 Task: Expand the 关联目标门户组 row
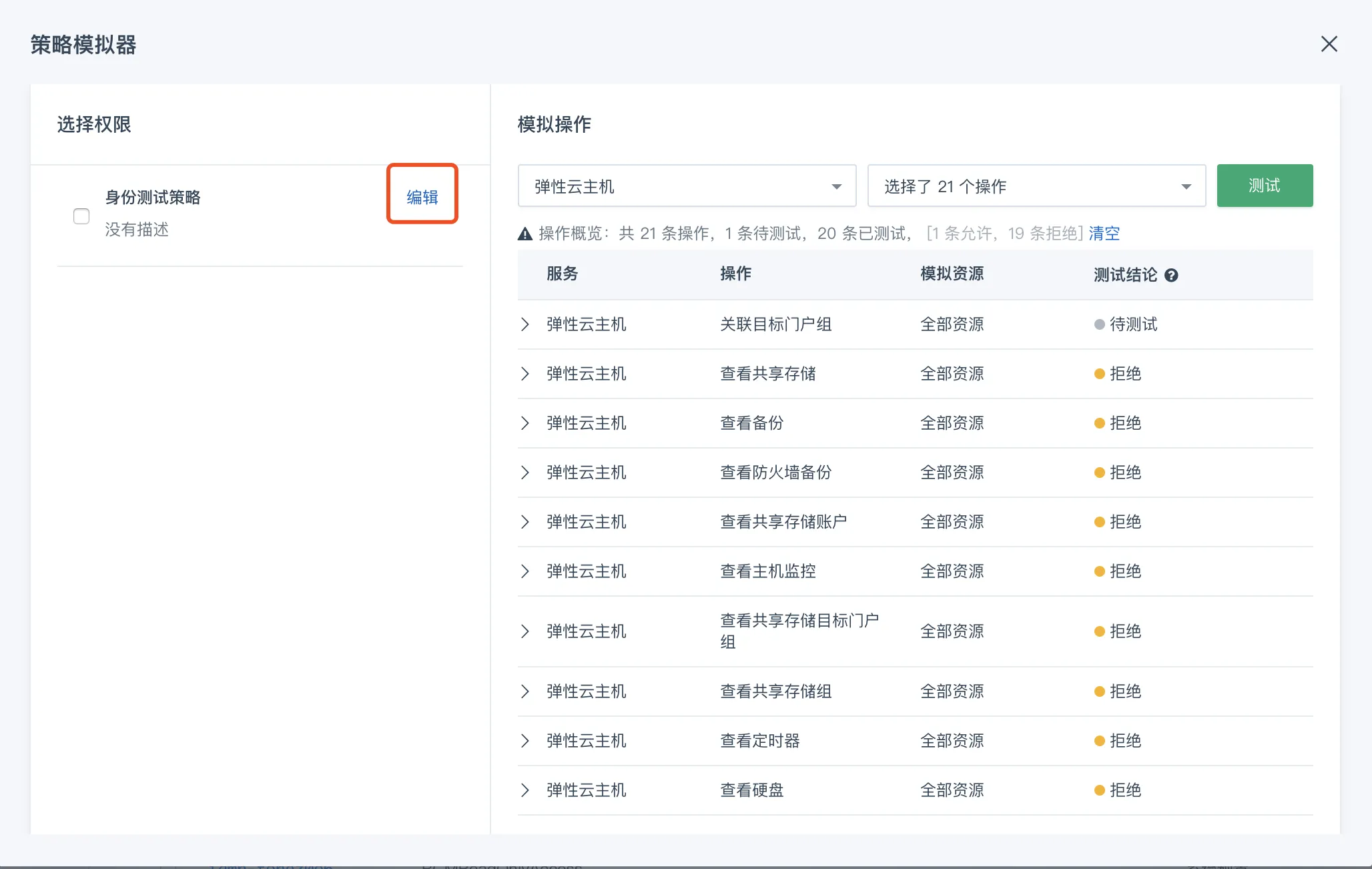[525, 324]
